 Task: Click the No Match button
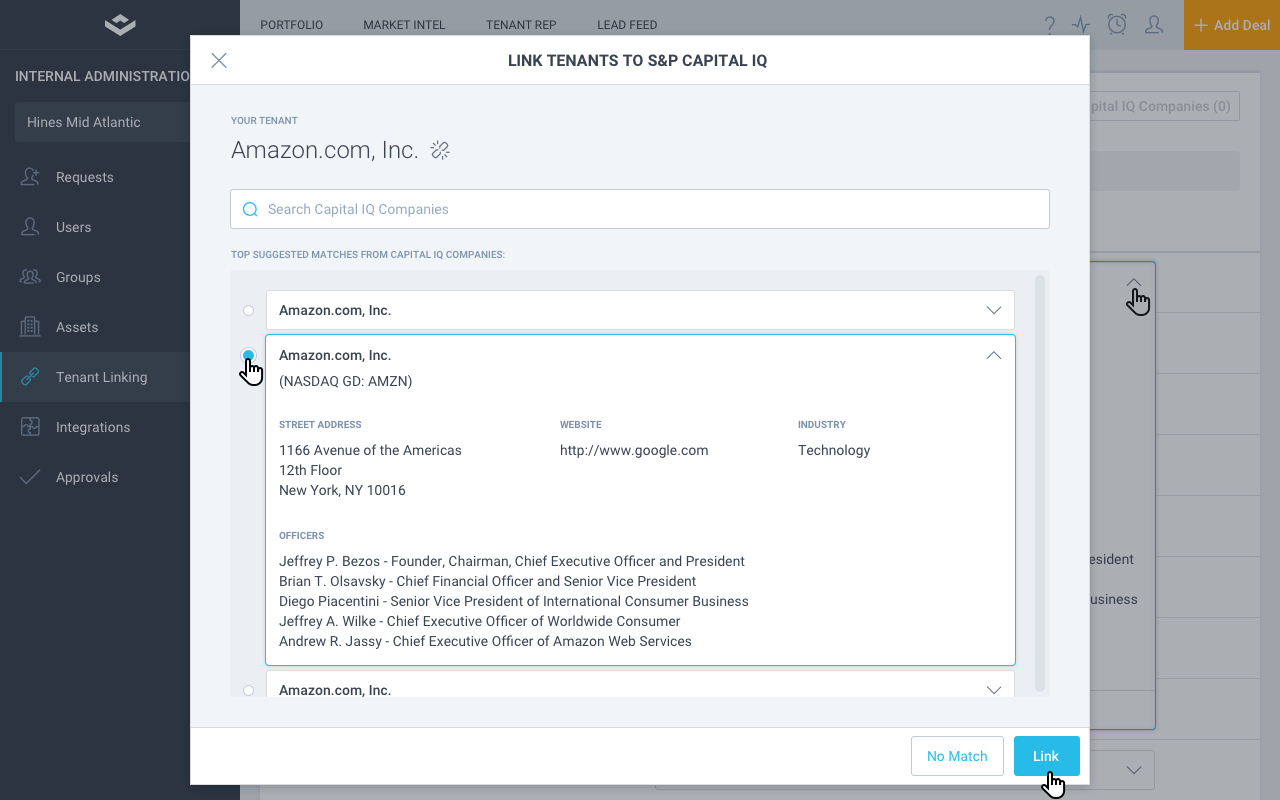coord(957,756)
